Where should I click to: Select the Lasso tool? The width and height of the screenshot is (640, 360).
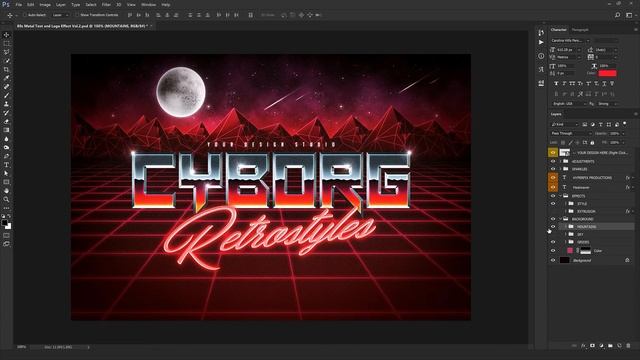coord(6,52)
